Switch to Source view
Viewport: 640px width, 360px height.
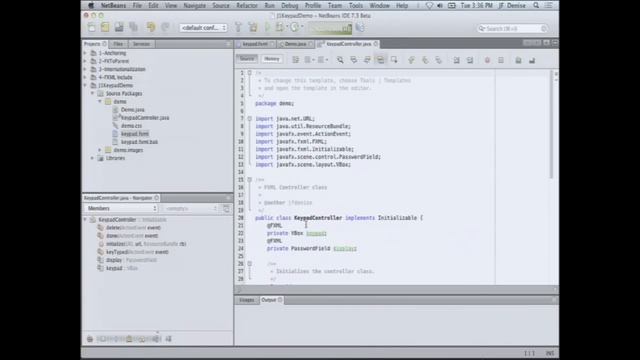pos(247,59)
